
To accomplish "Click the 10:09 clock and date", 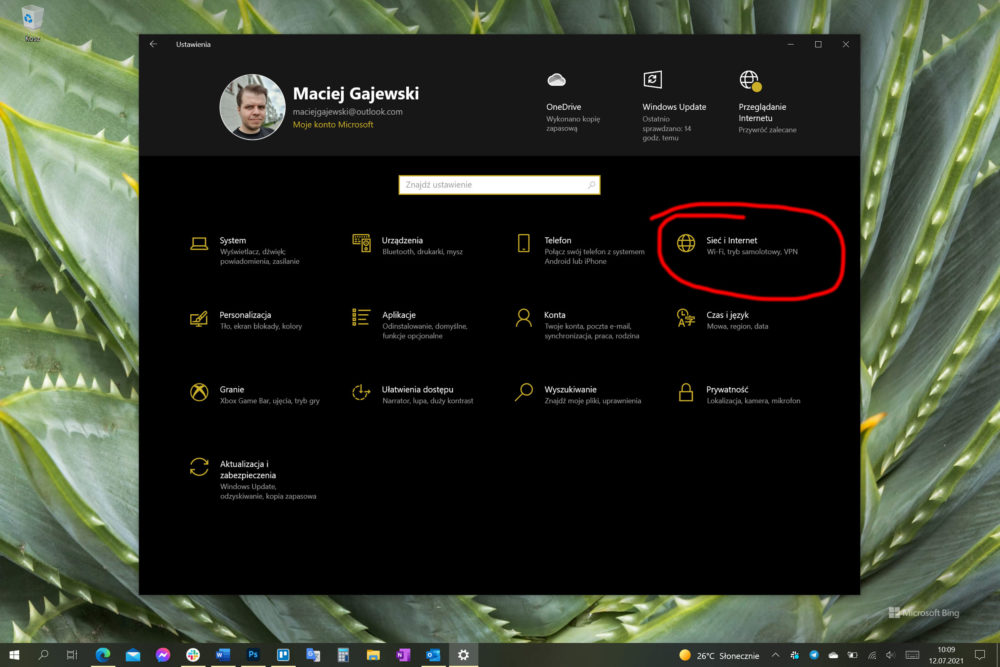I will (946, 655).
